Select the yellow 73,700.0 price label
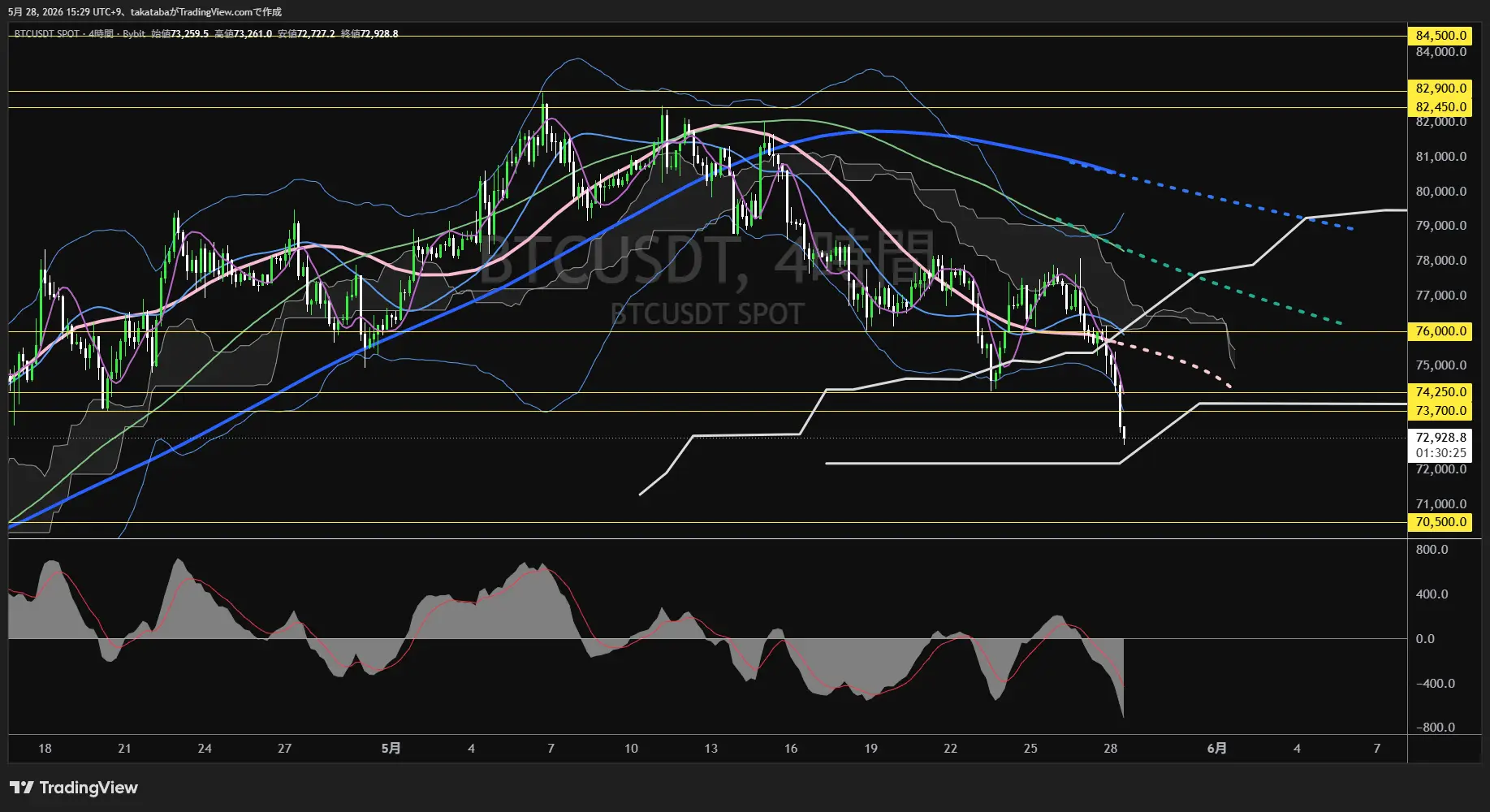Screen dimensions: 1490x812 [1441, 411]
